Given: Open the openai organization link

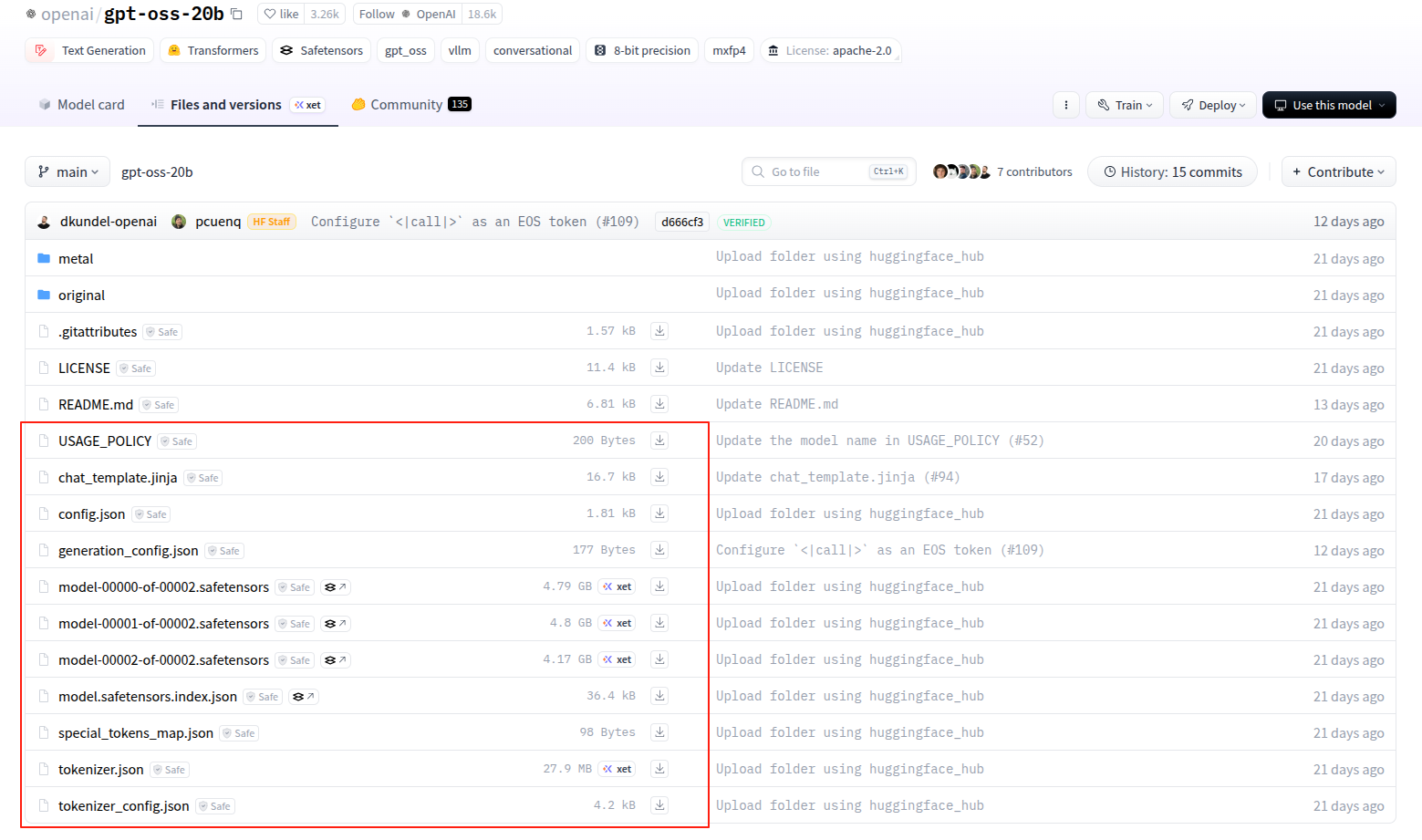Looking at the screenshot, I should tap(67, 14).
